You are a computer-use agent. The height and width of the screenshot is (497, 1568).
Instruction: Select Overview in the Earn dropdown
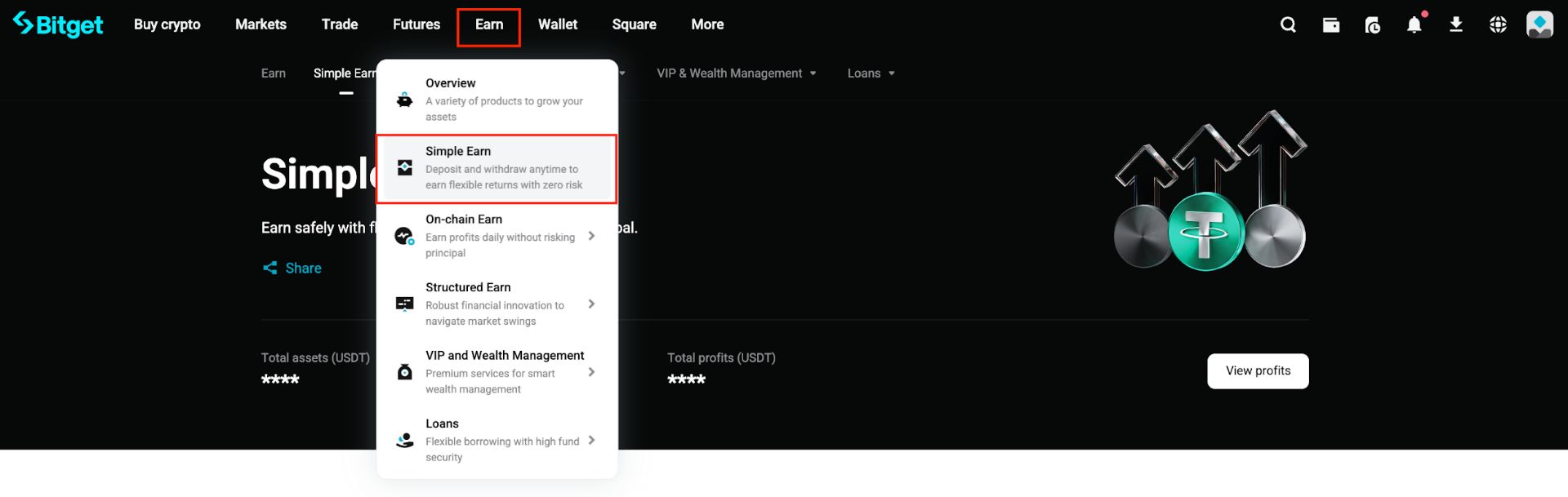point(497,100)
